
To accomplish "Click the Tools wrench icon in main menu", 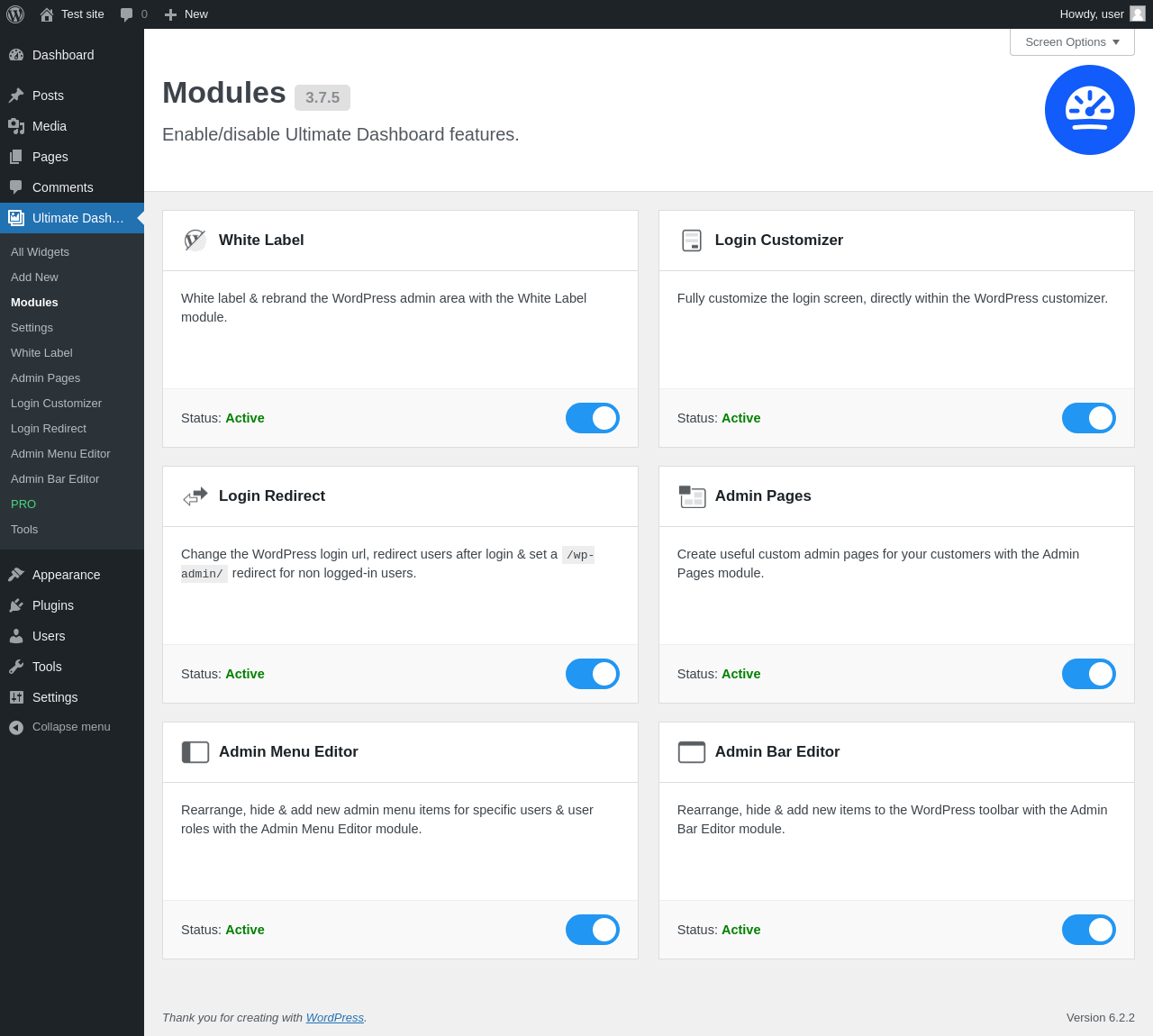I will [x=16, y=667].
